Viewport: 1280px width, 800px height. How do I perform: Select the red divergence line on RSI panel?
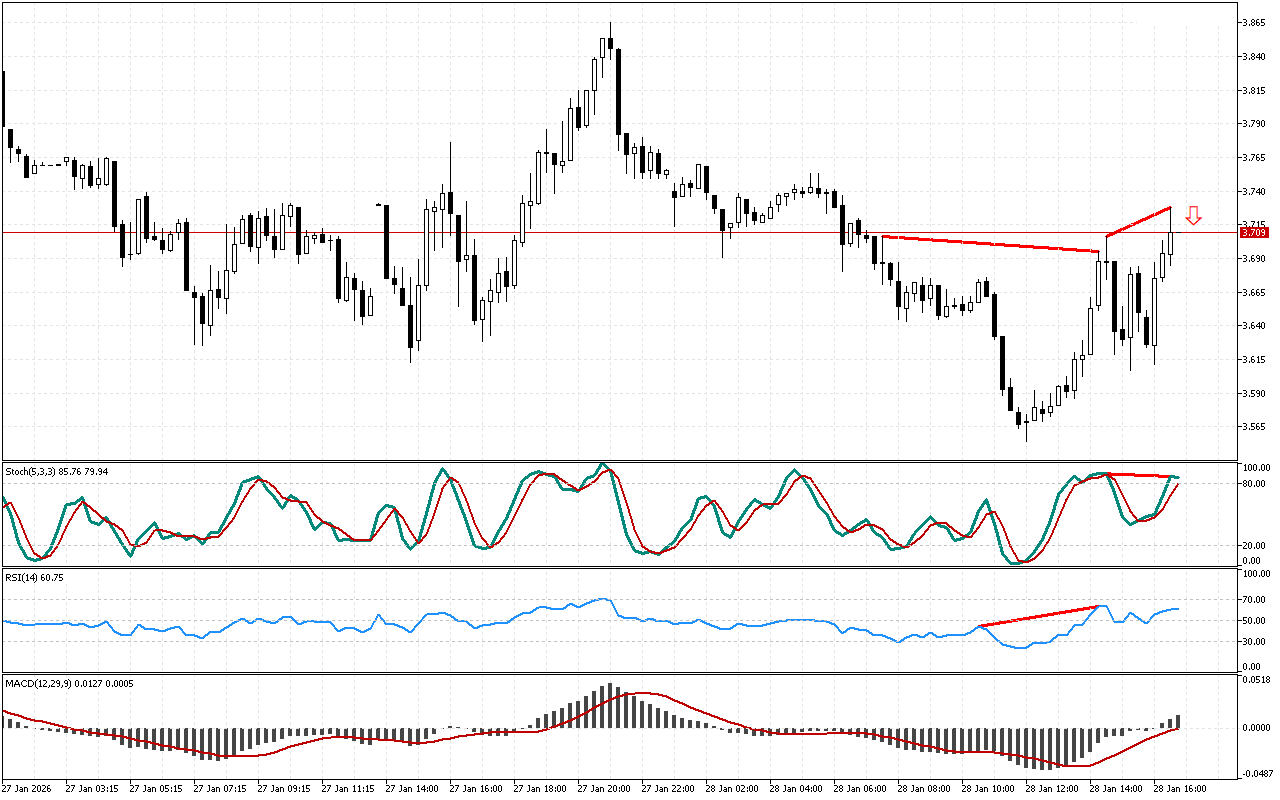[1040, 616]
